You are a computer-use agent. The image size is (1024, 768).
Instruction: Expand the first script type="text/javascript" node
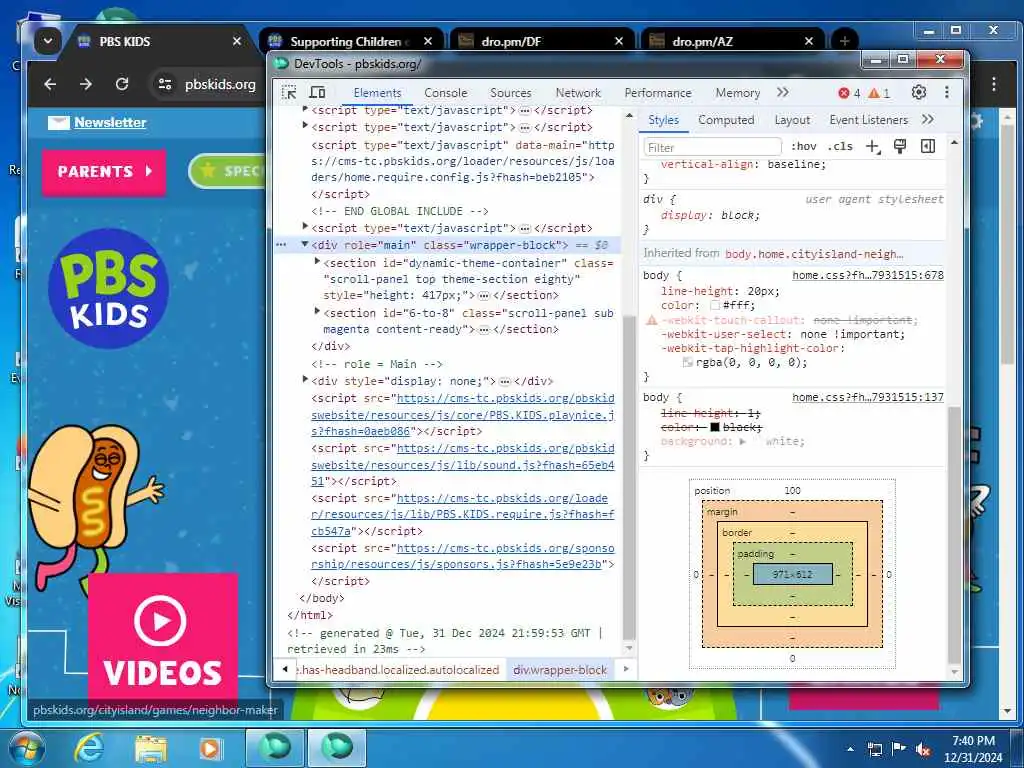coord(305,109)
